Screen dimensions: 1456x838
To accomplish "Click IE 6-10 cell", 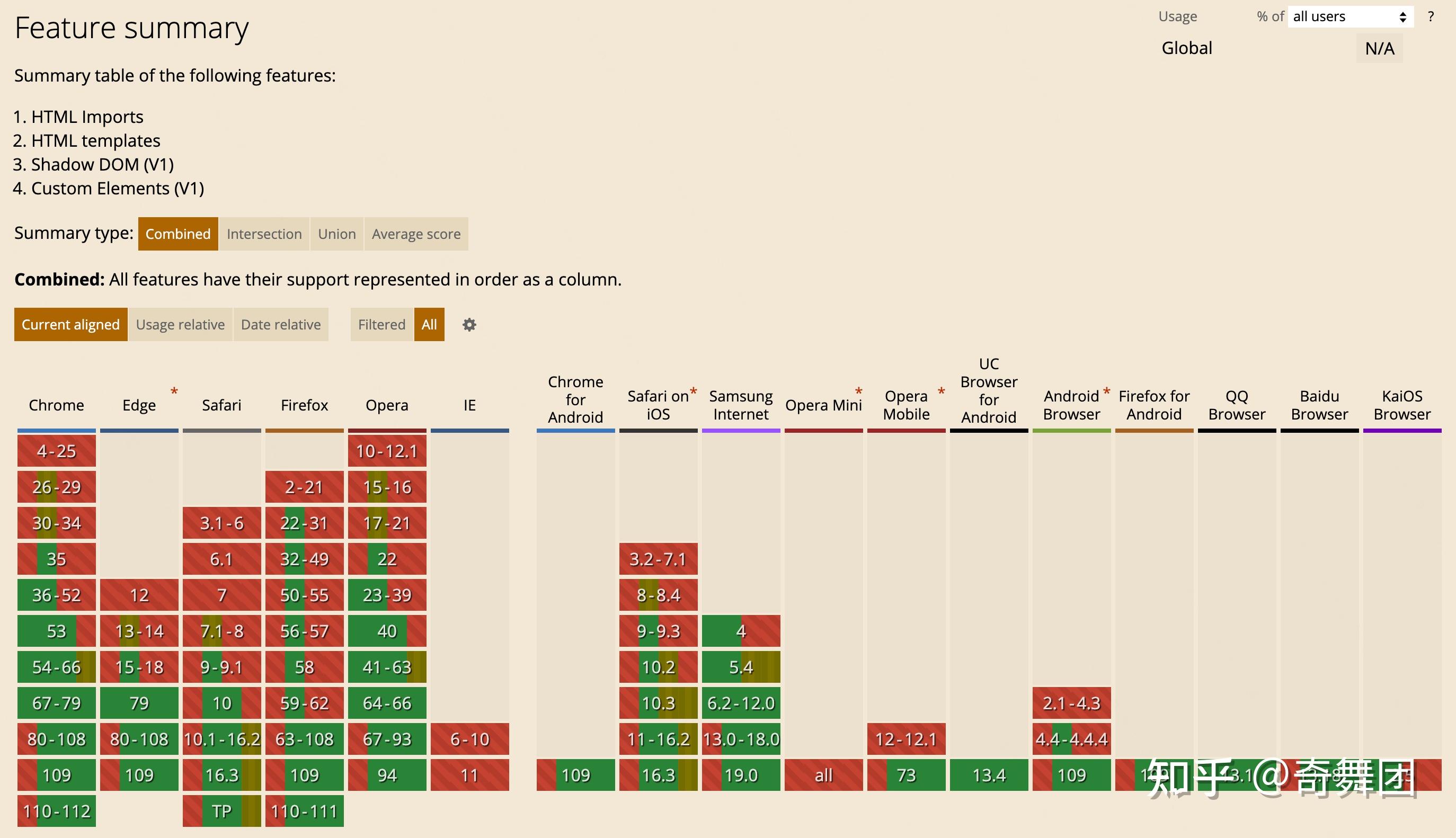I will (x=469, y=739).
